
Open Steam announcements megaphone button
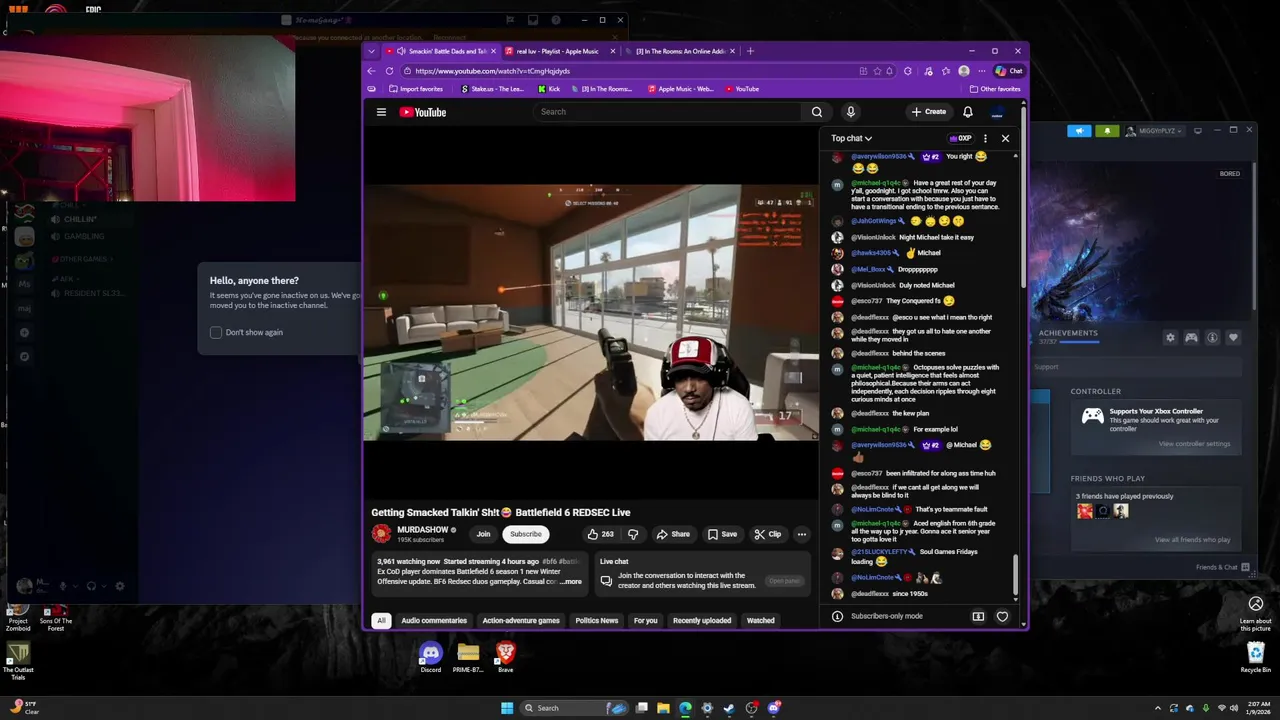coord(1079,131)
